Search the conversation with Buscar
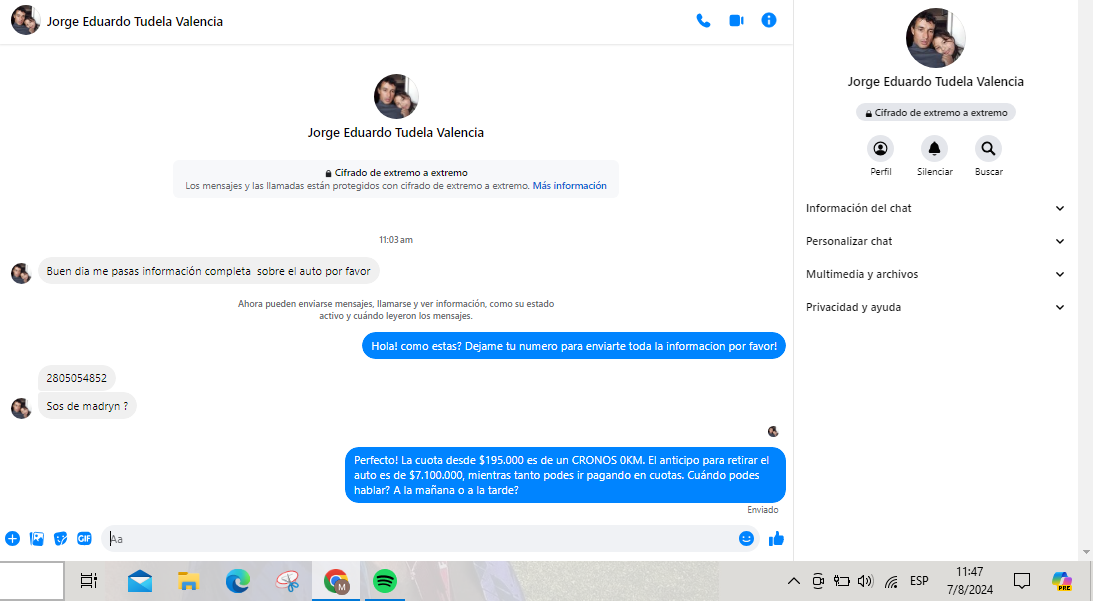1093x601 pixels. [x=988, y=149]
